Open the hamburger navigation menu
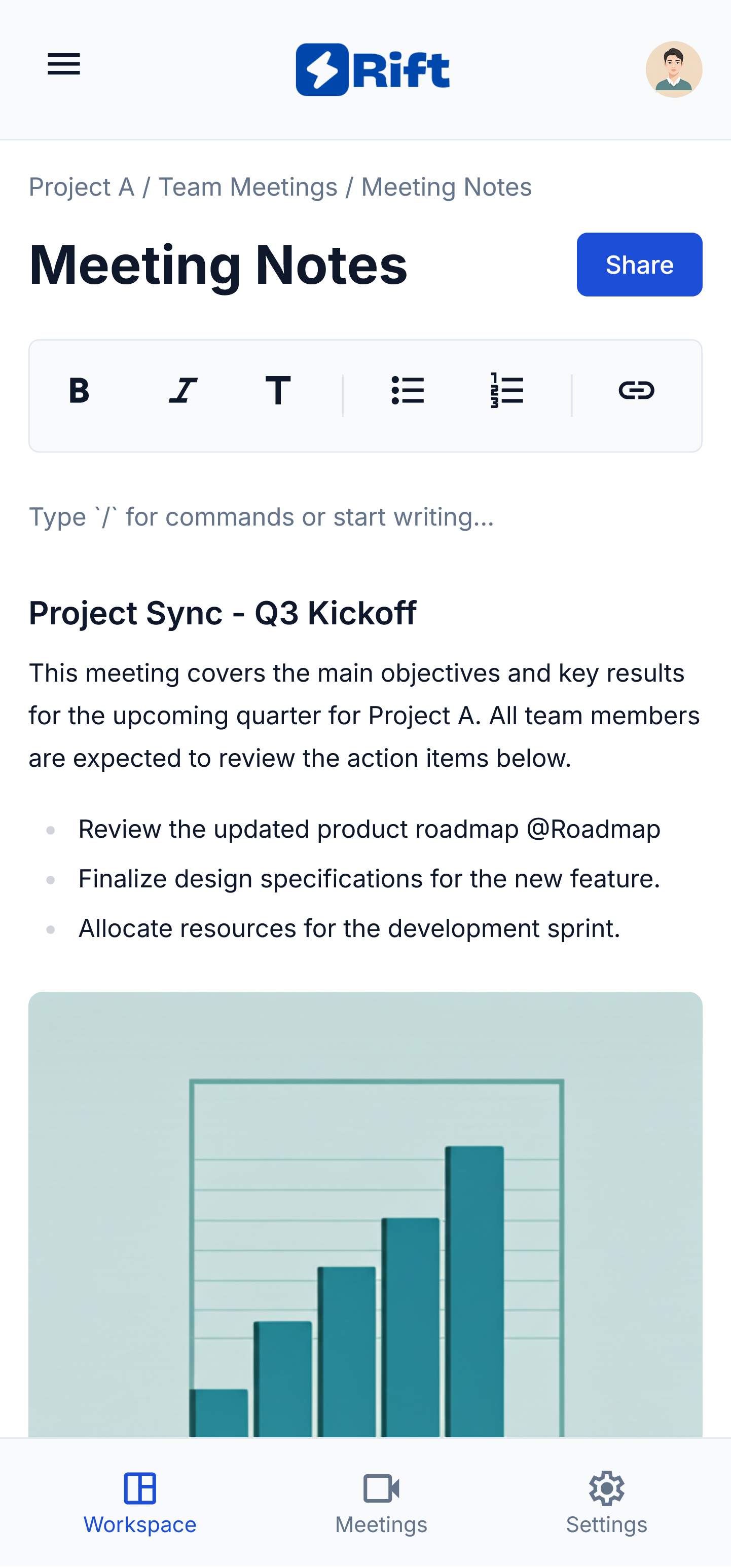The image size is (731, 1568). click(64, 64)
